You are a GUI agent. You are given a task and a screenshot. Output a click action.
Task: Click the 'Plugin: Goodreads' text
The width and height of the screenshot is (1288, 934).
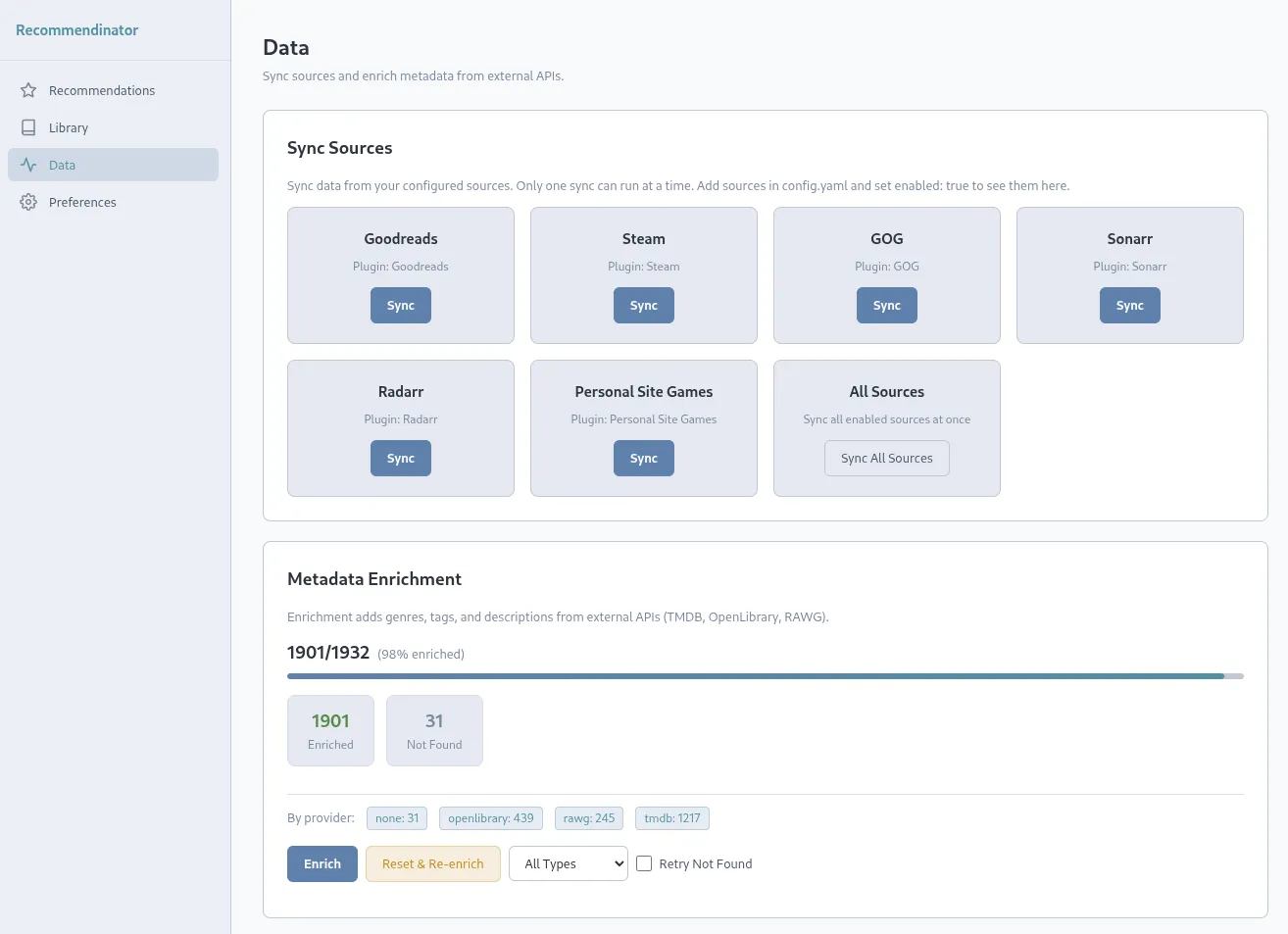(401, 267)
